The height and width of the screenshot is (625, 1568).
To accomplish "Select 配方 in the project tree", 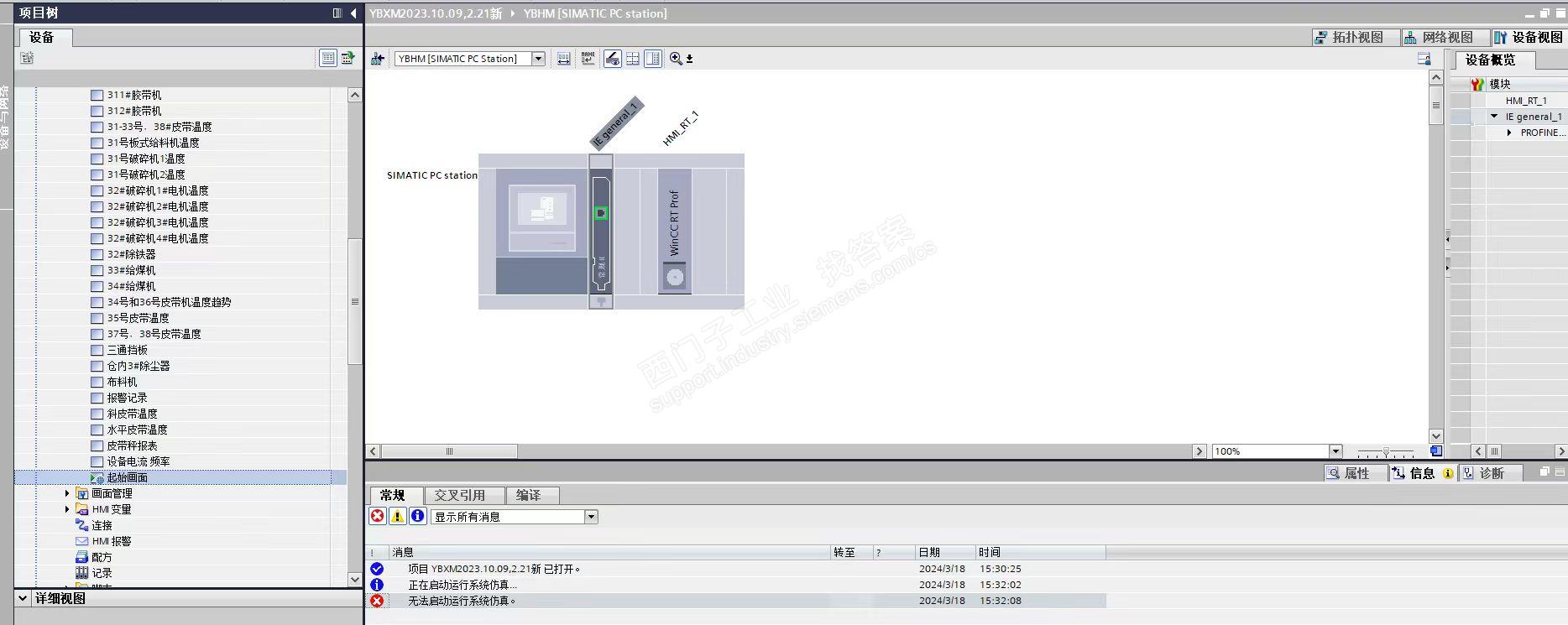I will coord(102,557).
